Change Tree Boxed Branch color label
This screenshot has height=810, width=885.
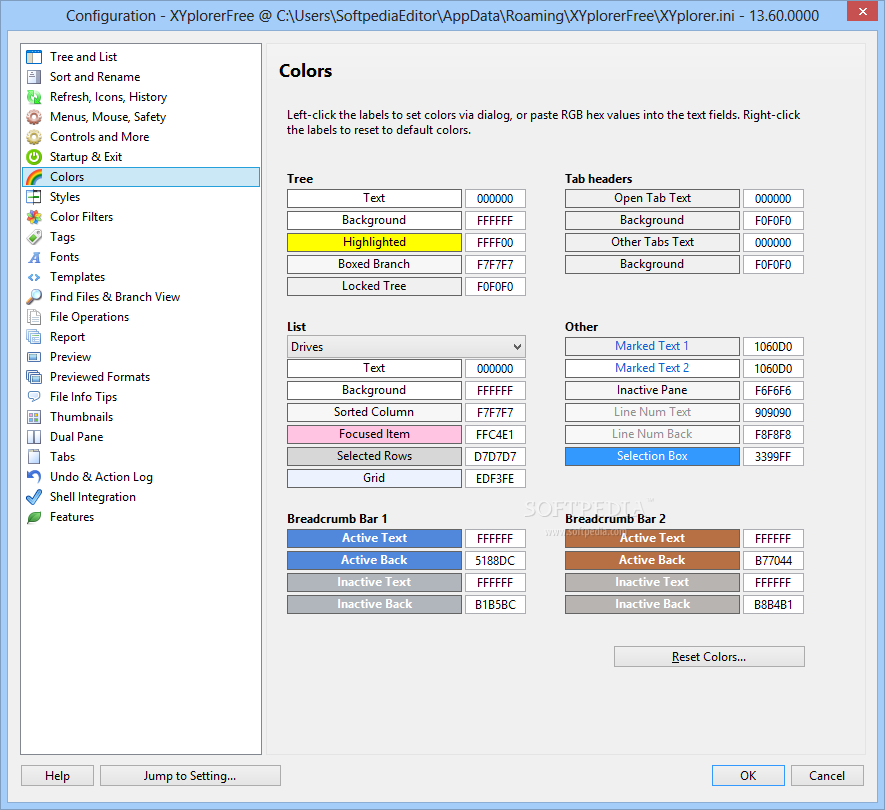click(374, 264)
